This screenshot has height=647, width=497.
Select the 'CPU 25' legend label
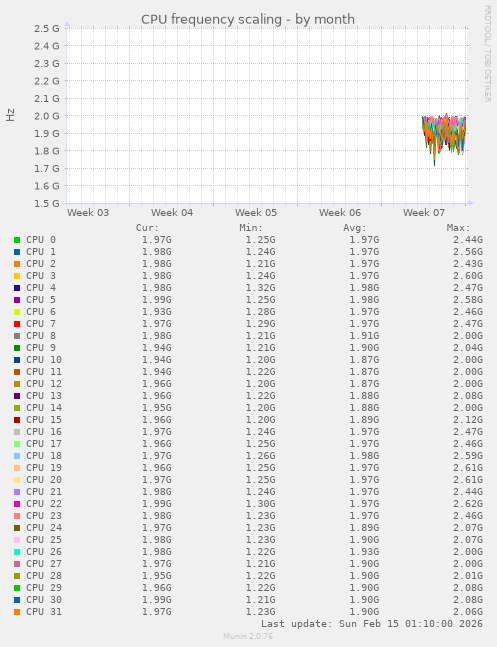[44, 540]
